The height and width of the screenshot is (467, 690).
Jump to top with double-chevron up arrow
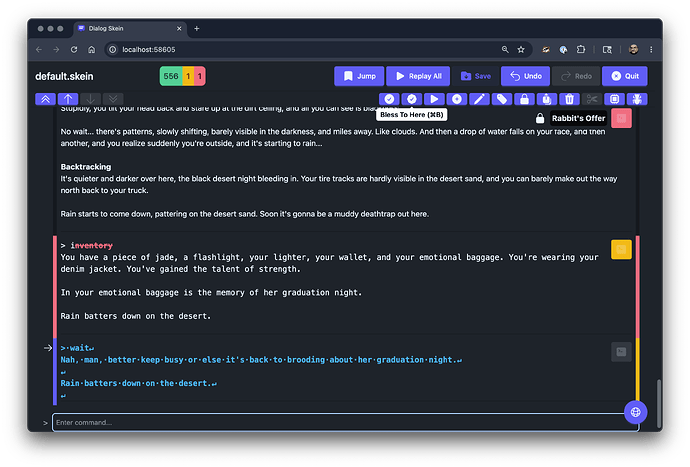click(45, 99)
